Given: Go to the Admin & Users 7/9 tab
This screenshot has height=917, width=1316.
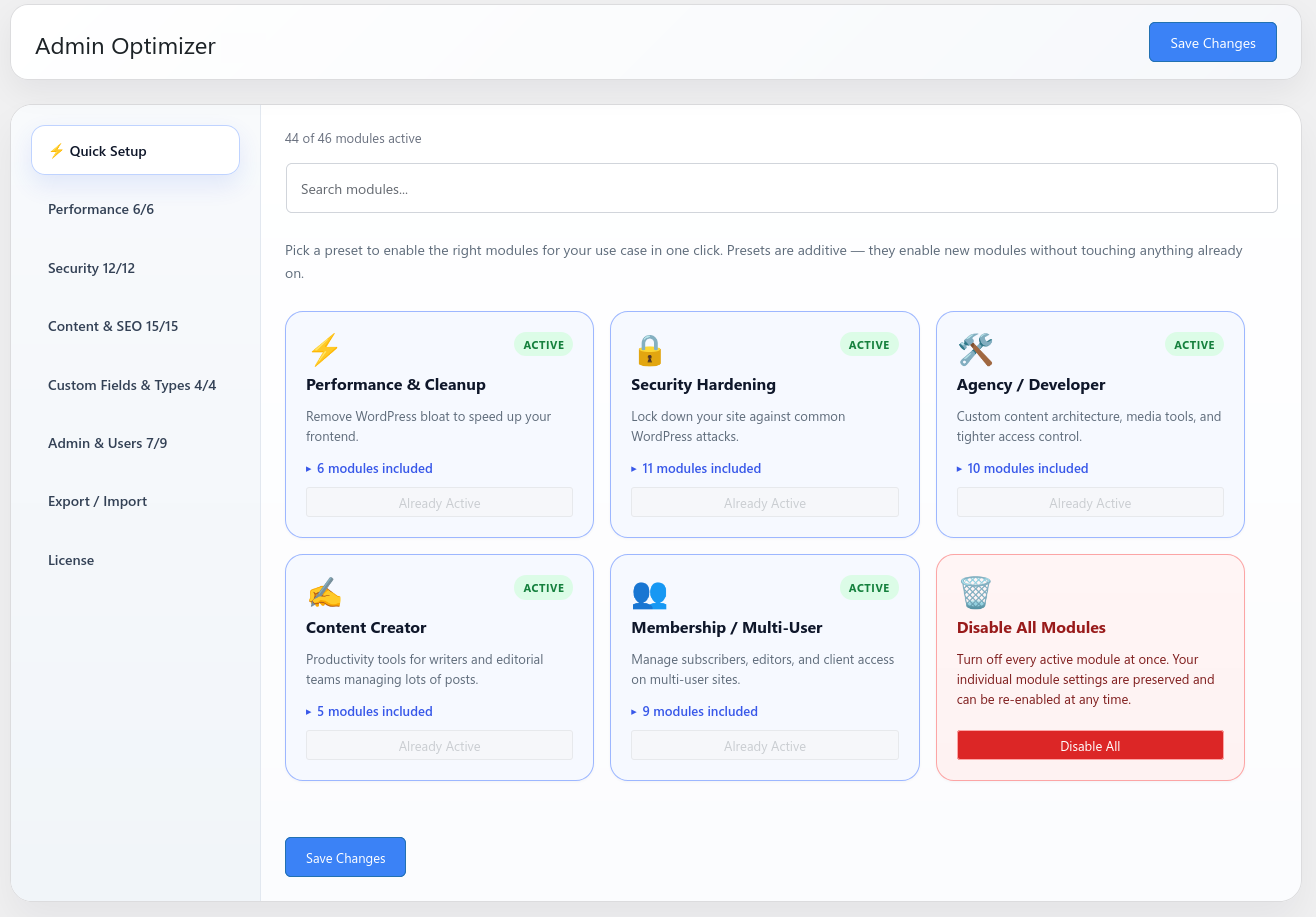Looking at the screenshot, I should (x=135, y=443).
